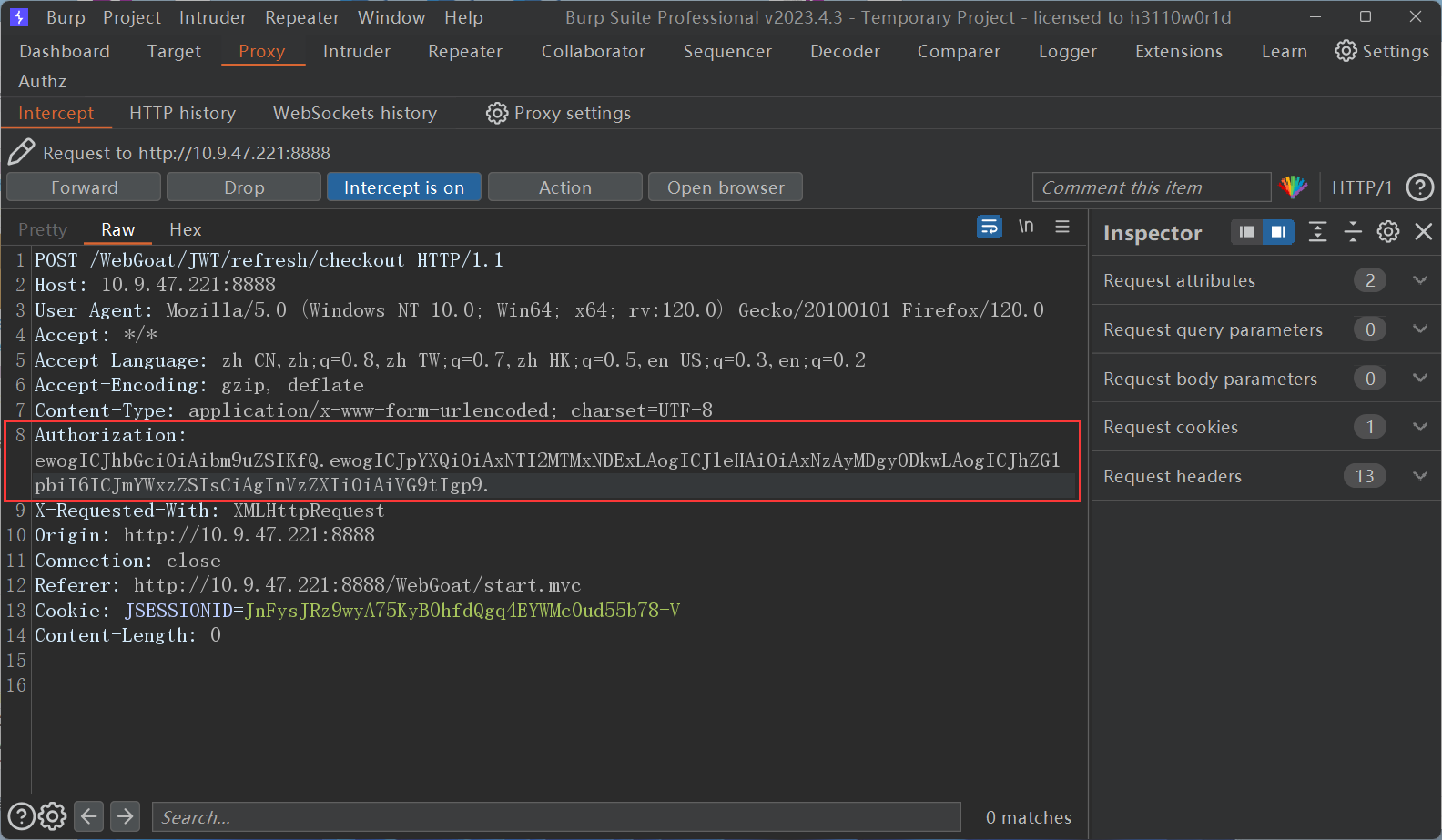
Task: Click the expand all sections icon in Inspector
Action: (x=1317, y=232)
